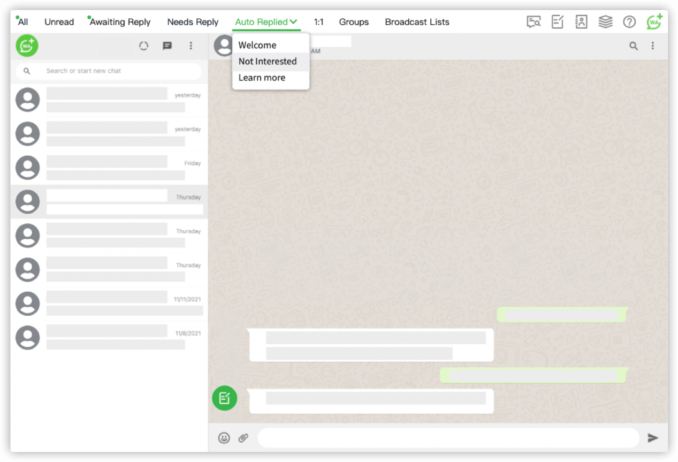Start a new chat with message icon
This screenshot has width=678, height=462.
coord(167,46)
